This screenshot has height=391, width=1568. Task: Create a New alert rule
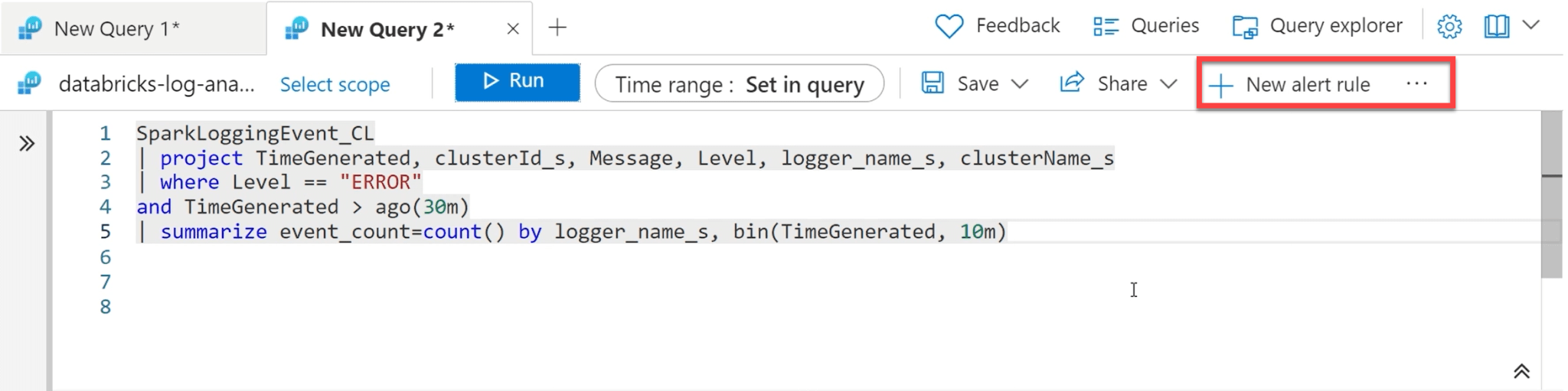coord(1289,84)
